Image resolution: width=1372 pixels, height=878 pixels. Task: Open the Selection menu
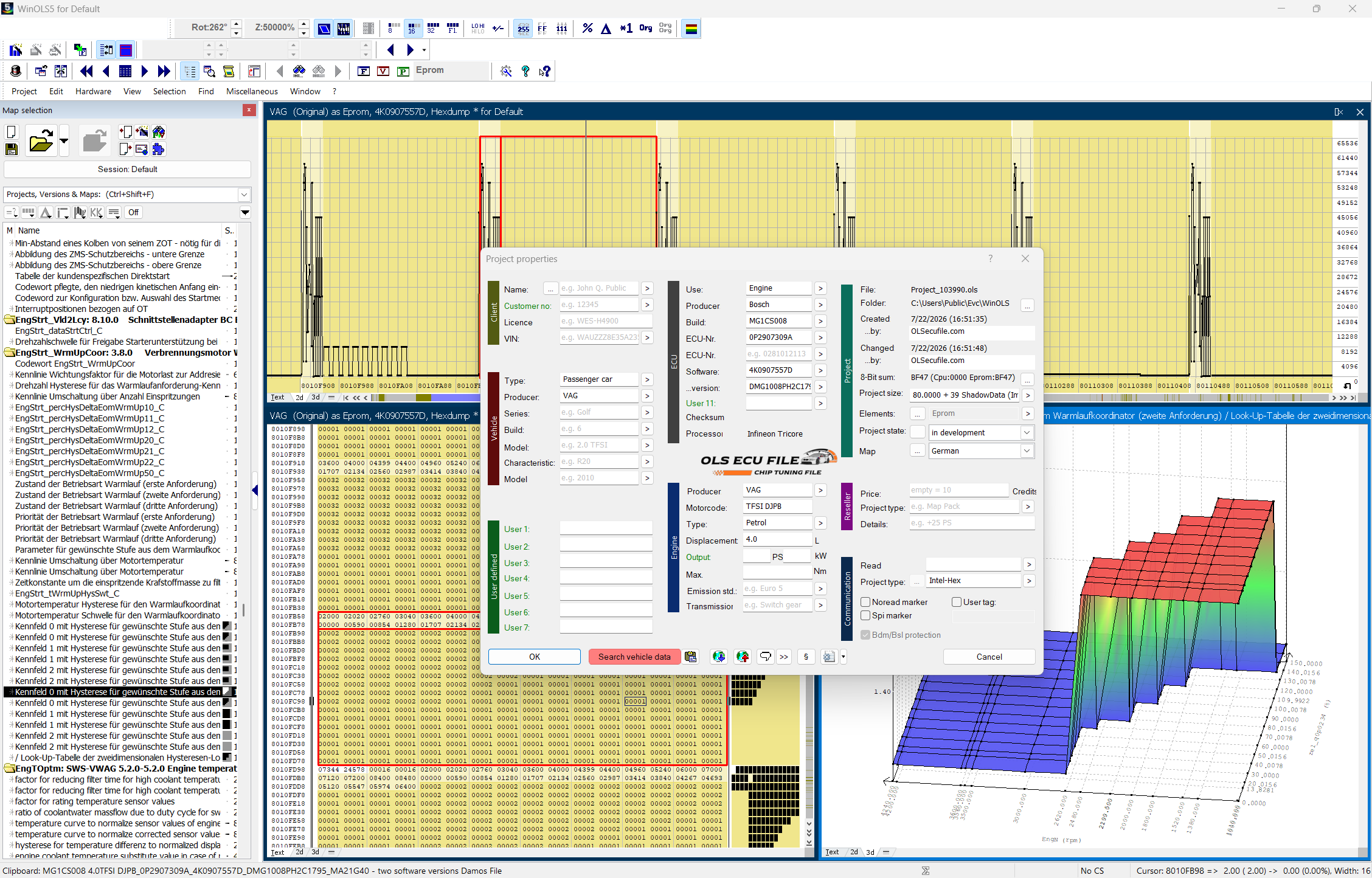(x=170, y=91)
